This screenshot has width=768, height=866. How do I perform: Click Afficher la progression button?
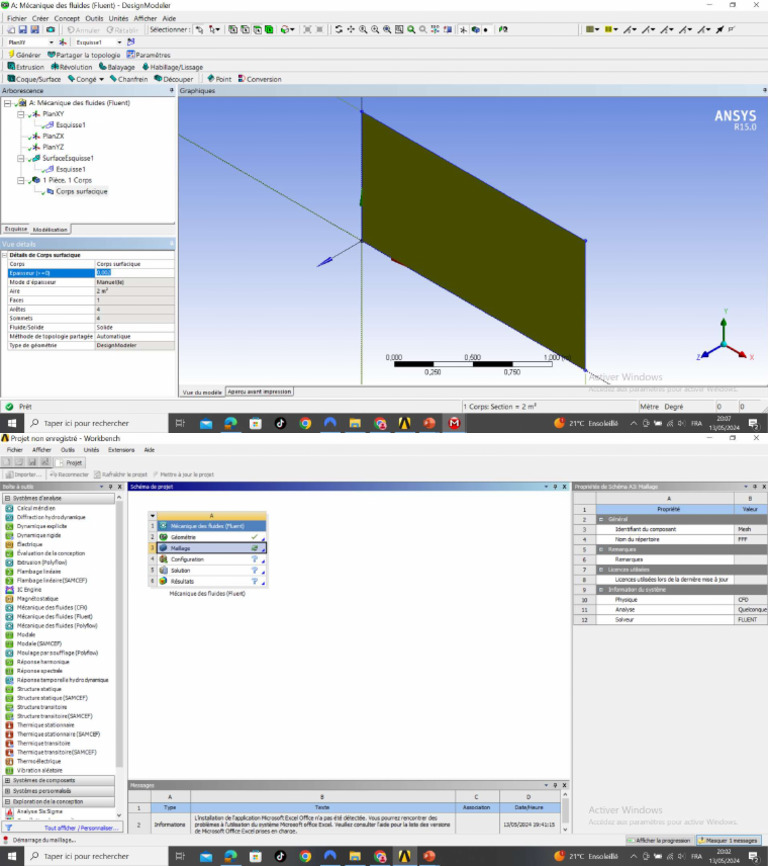pos(658,840)
